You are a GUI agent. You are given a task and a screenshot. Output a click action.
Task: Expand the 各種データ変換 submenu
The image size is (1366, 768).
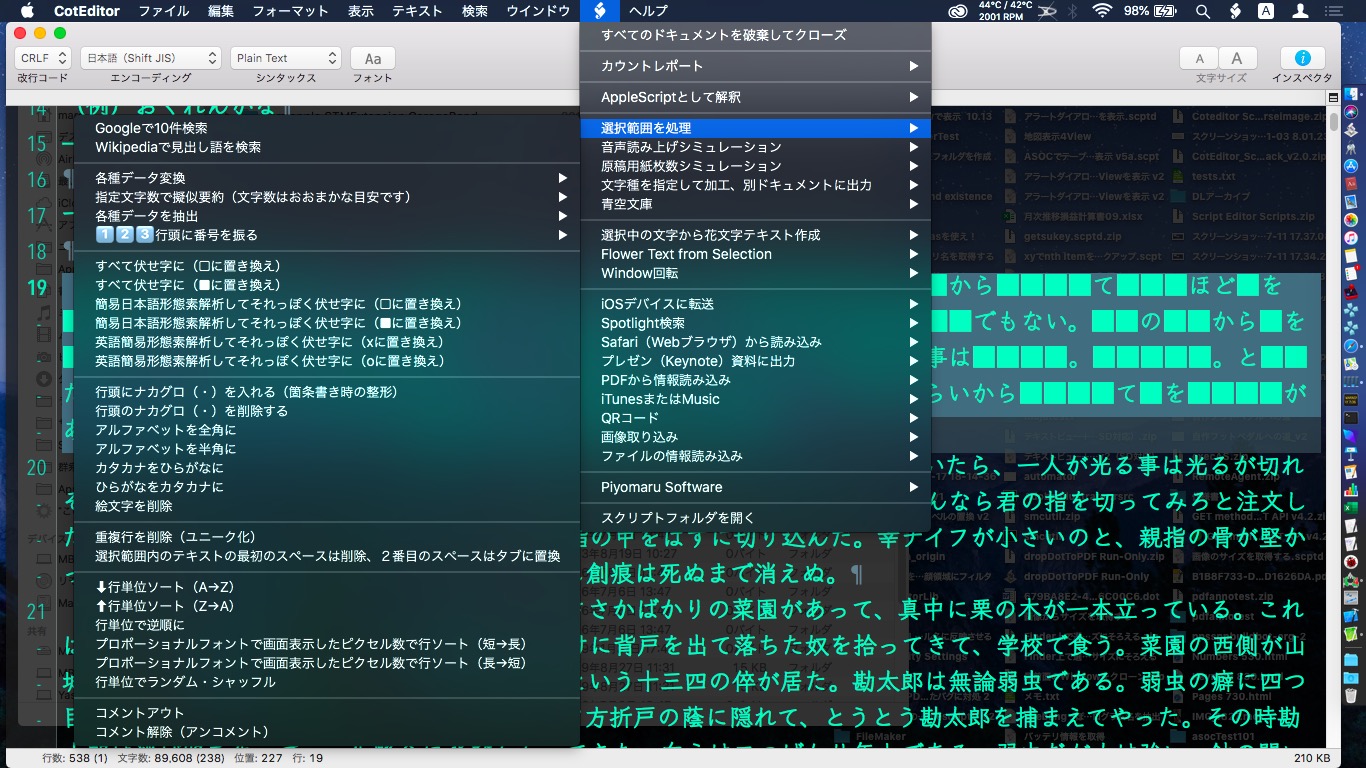327,178
